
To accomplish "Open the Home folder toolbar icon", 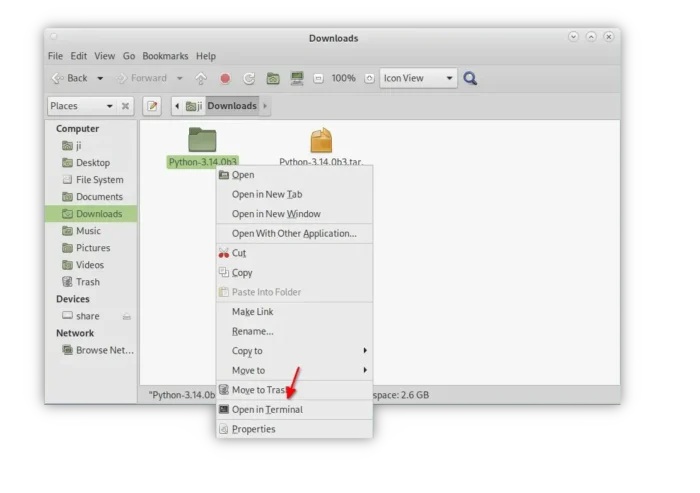I will click(x=273, y=79).
